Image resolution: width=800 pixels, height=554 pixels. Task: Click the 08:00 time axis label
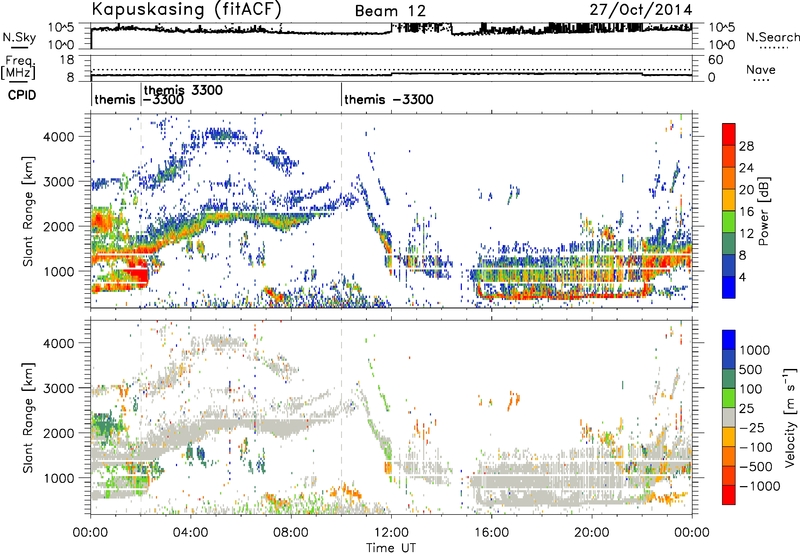coord(290,533)
